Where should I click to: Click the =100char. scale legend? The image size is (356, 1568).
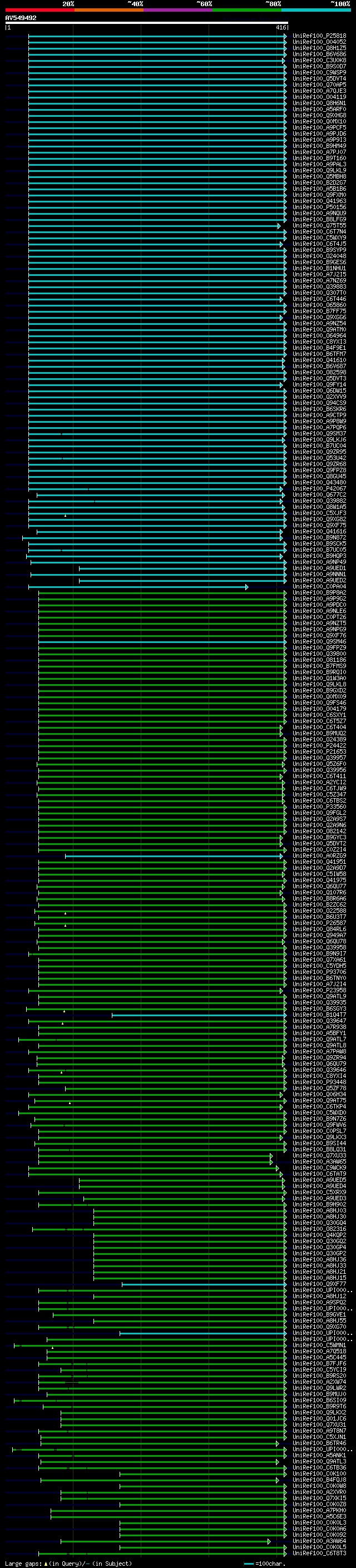click(x=265, y=1564)
